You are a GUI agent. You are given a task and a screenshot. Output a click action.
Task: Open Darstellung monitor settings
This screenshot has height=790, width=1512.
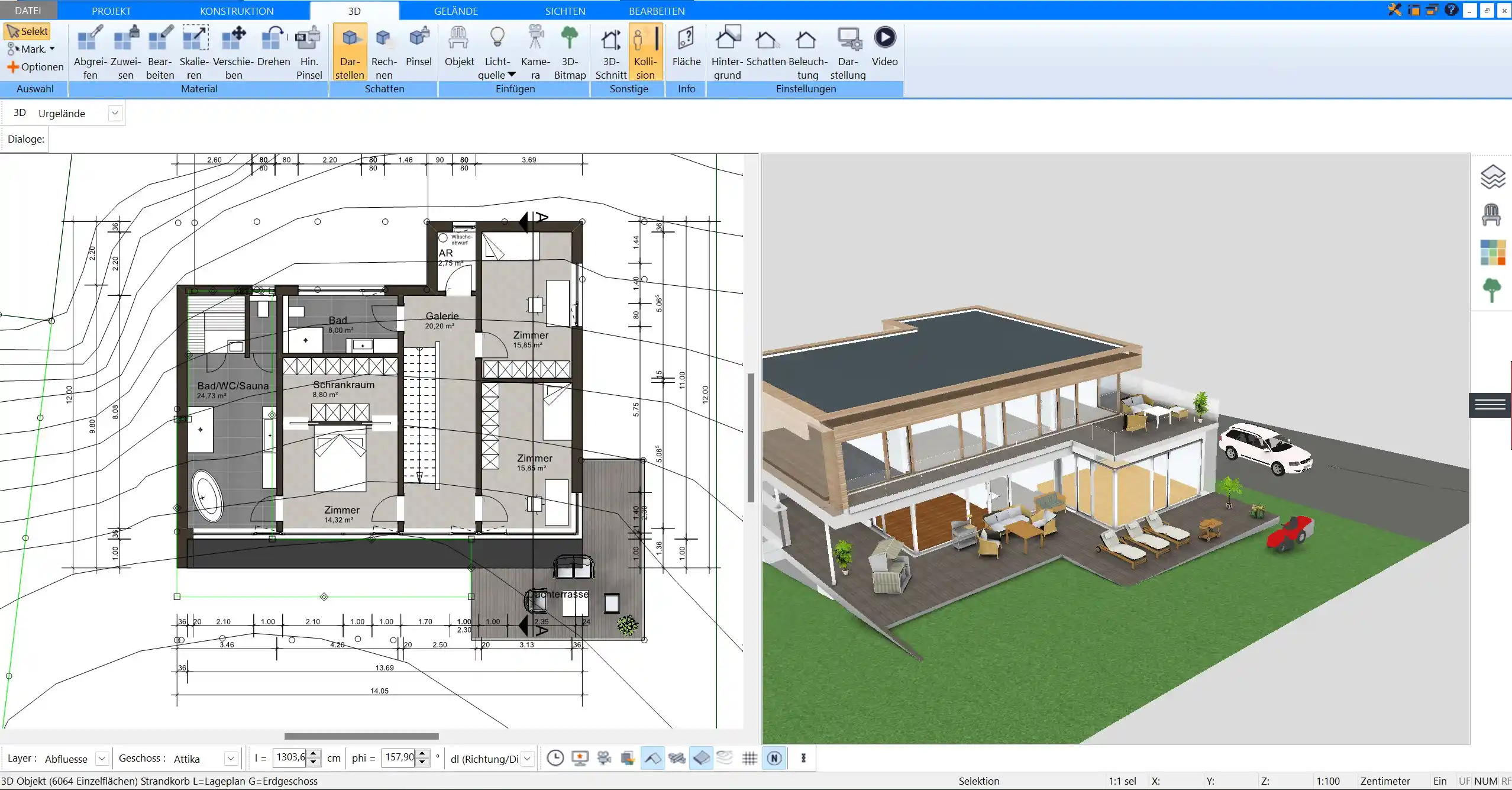coord(848,52)
